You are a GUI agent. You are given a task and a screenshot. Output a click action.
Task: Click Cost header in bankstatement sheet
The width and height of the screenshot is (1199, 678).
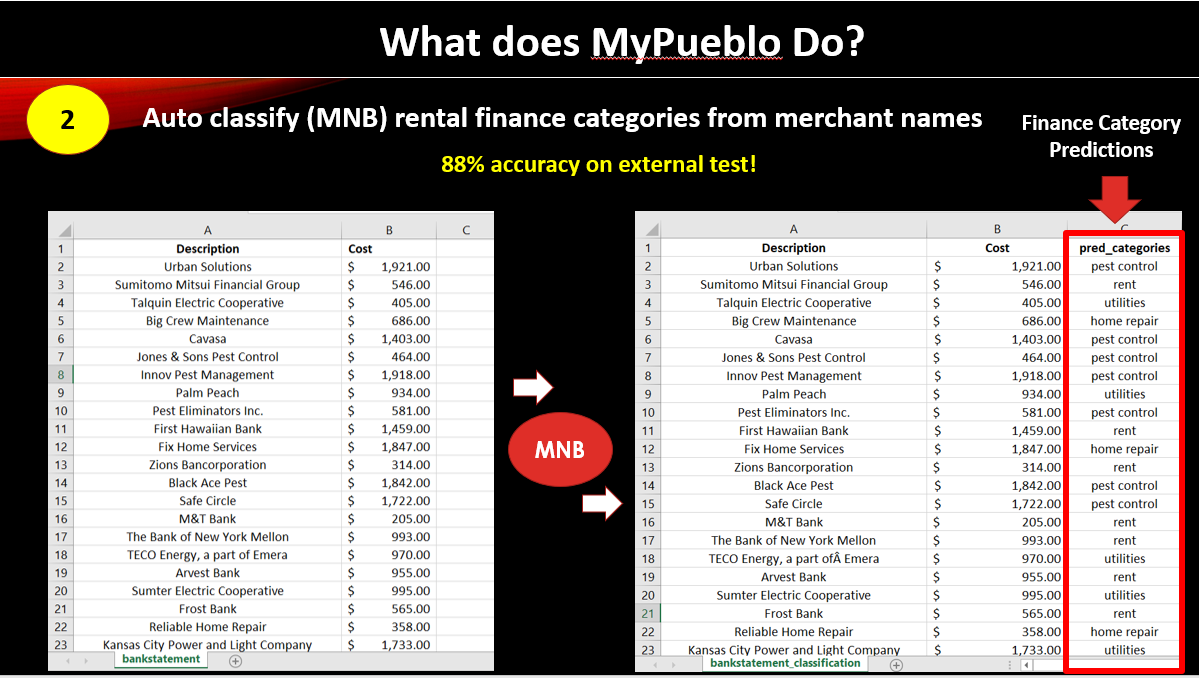coord(388,248)
